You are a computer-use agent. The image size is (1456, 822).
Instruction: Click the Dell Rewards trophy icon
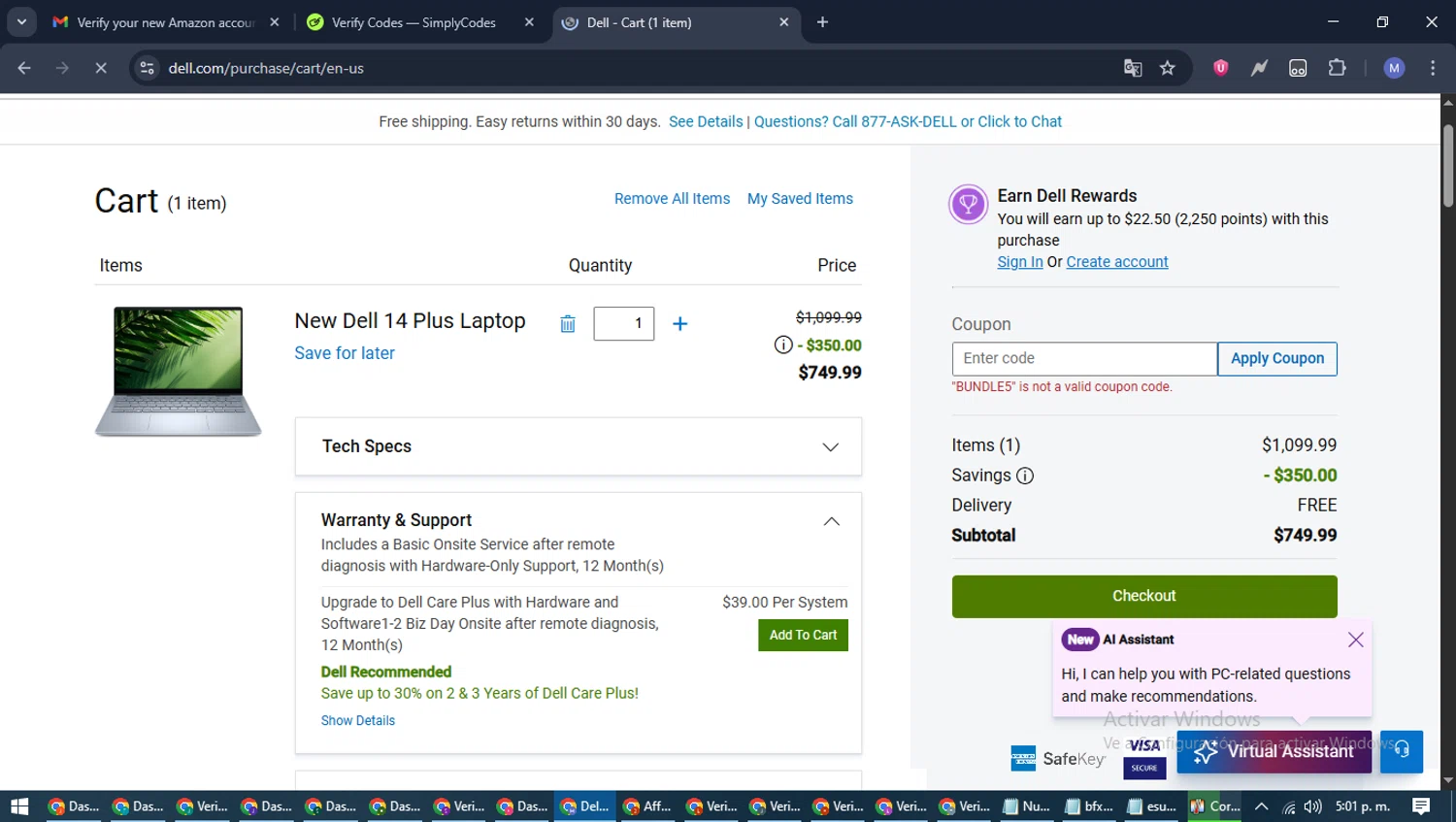(968, 205)
